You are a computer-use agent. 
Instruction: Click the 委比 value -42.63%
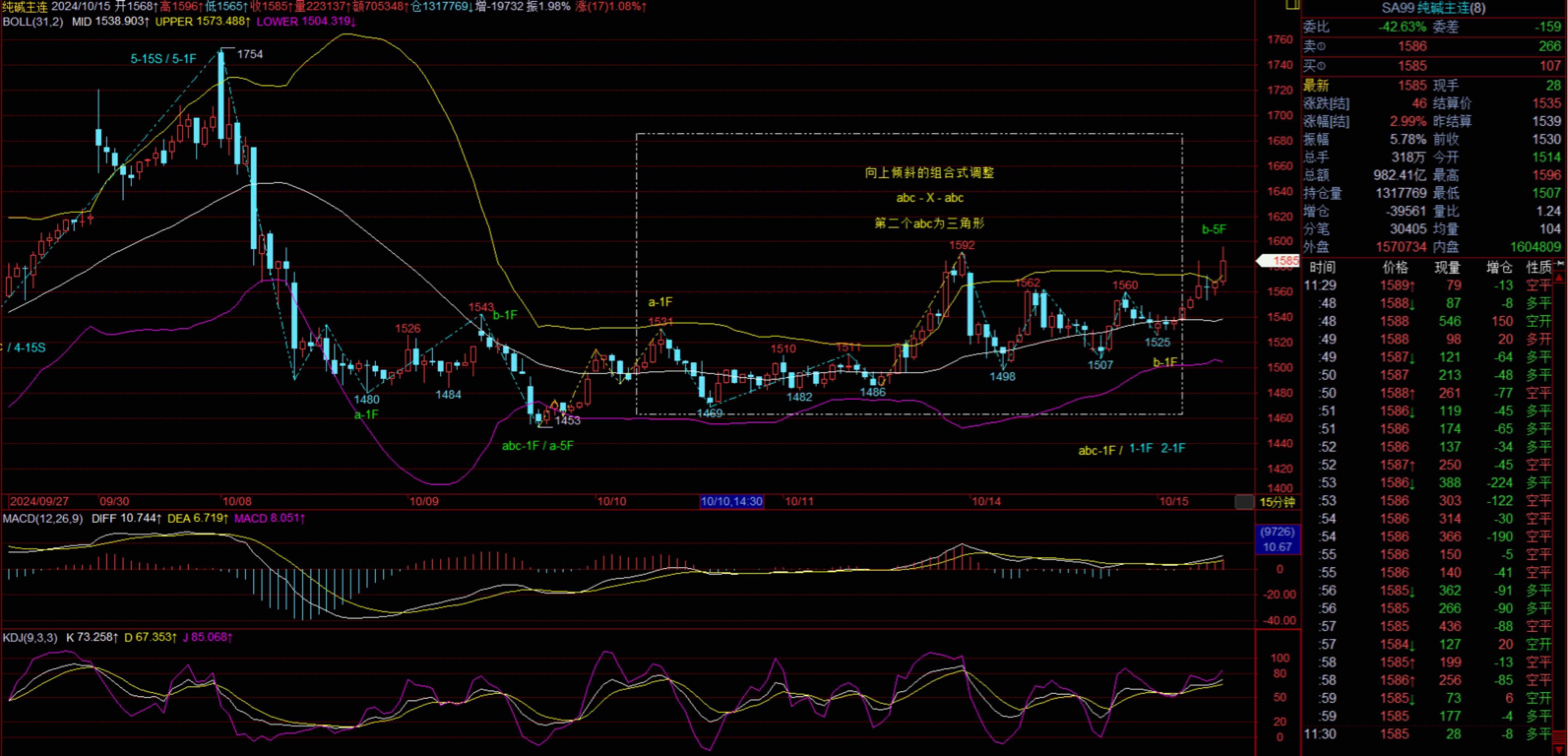pyautogui.click(x=1402, y=27)
